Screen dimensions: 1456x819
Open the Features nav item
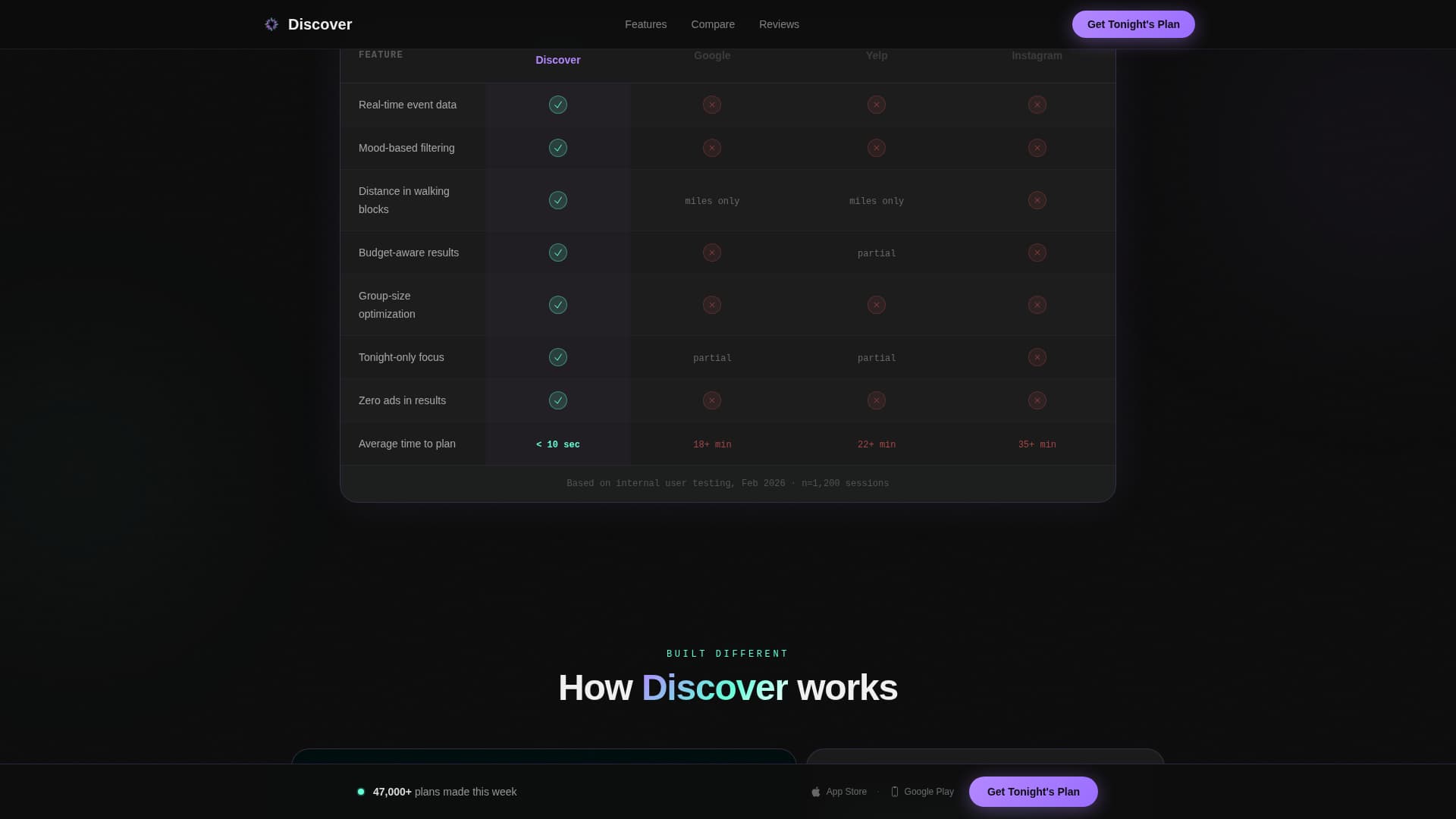pos(646,24)
